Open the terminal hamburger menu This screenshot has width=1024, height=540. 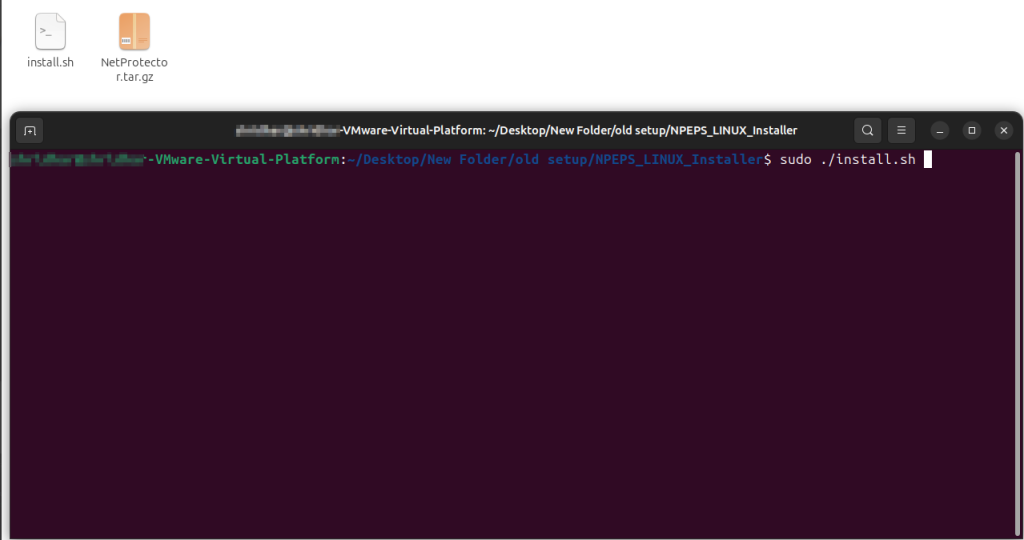(901, 131)
